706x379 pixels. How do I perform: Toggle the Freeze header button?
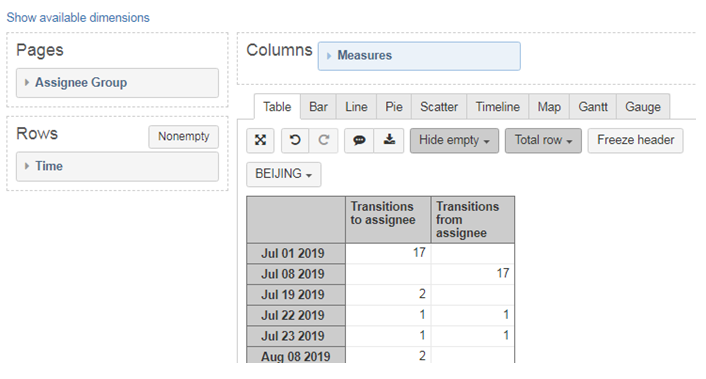[x=635, y=140]
